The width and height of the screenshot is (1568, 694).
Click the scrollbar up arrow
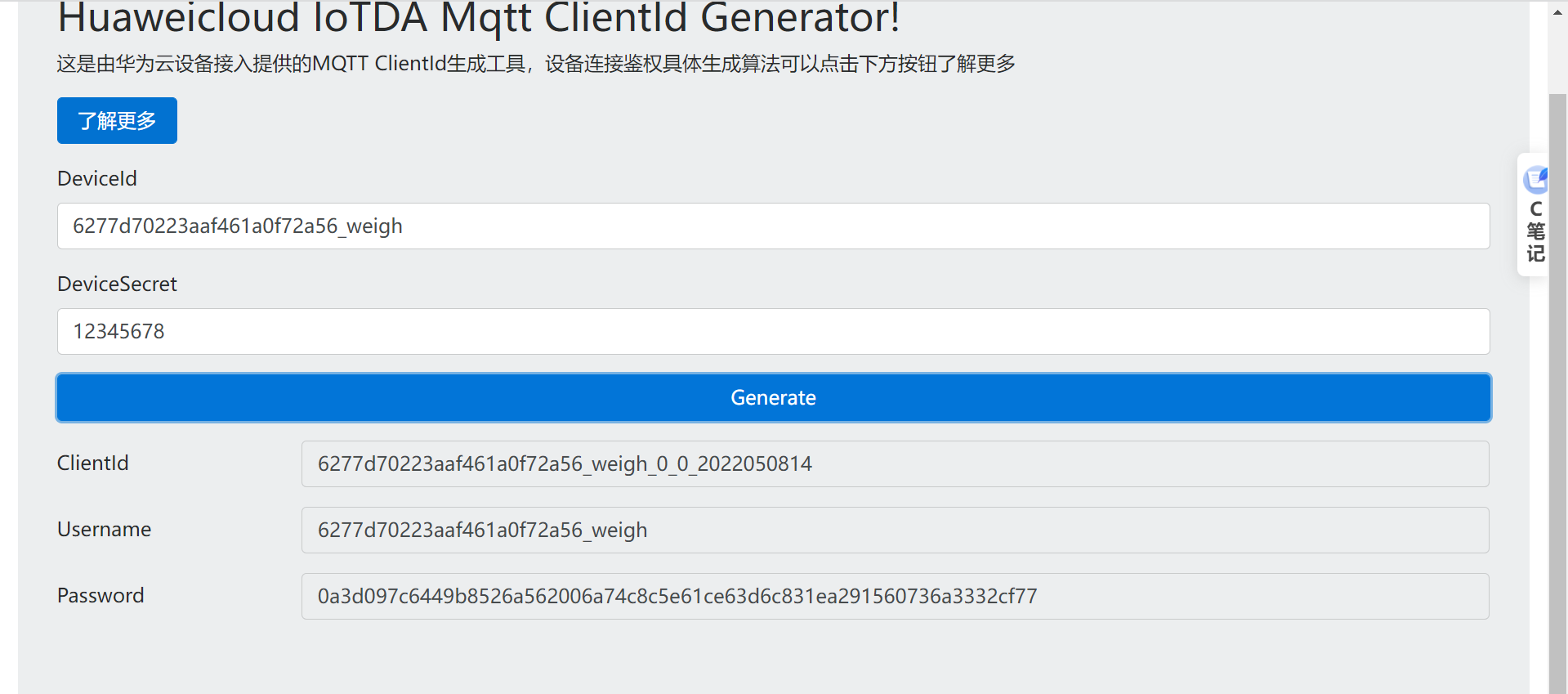tap(1558, 12)
